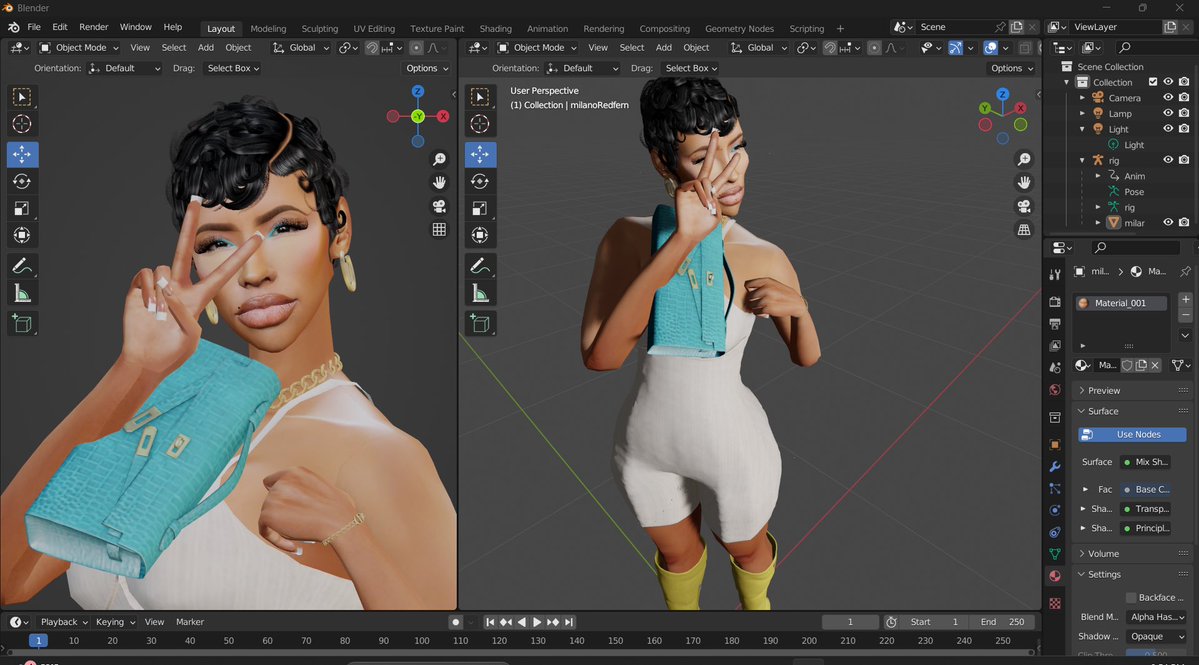Select the Move tool in the left viewport toolbar
This screenshot has height=665, width=1199.
[x=21, y=154]
